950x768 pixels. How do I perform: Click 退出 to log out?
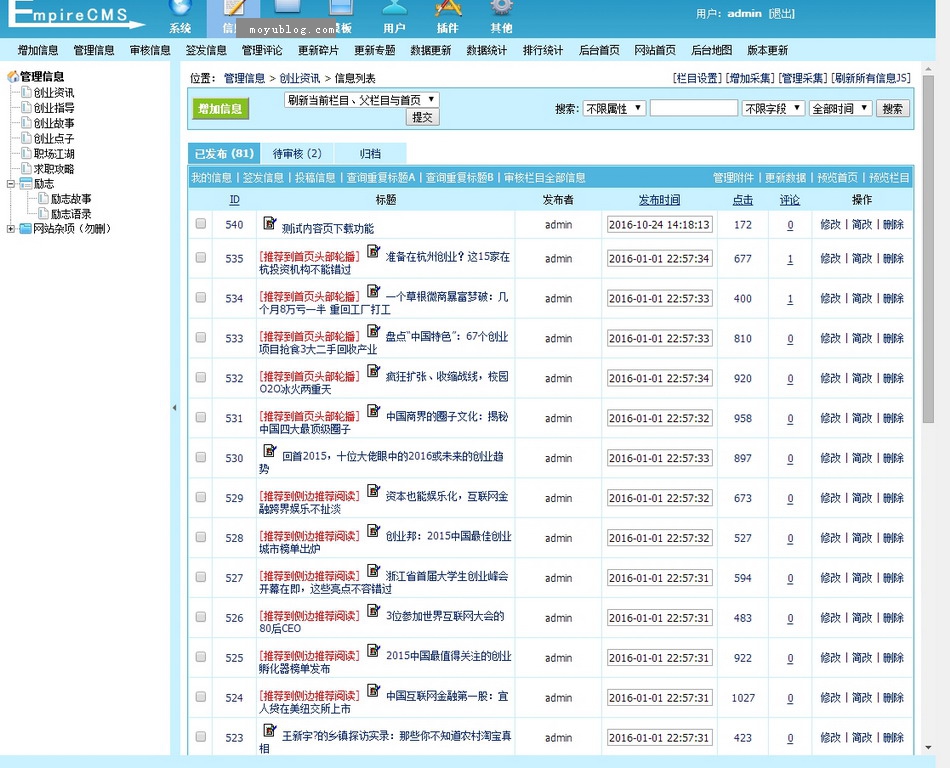(782, 13)
